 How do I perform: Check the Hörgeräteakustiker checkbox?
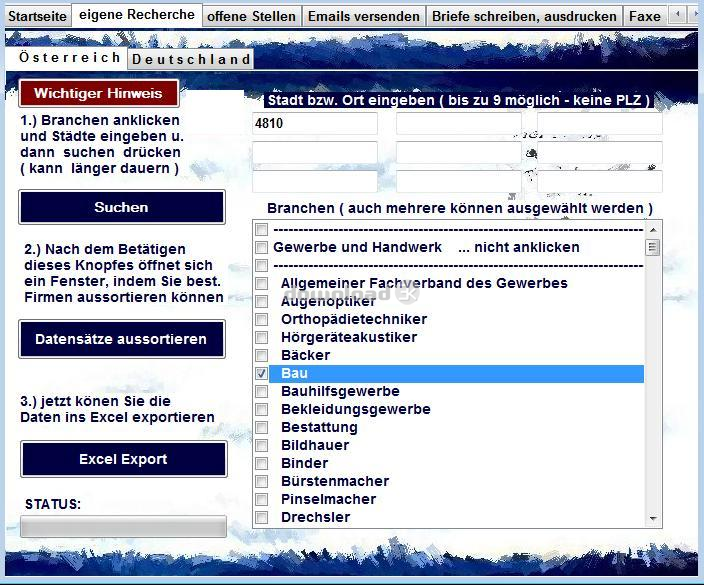click(x=261, y=337)
